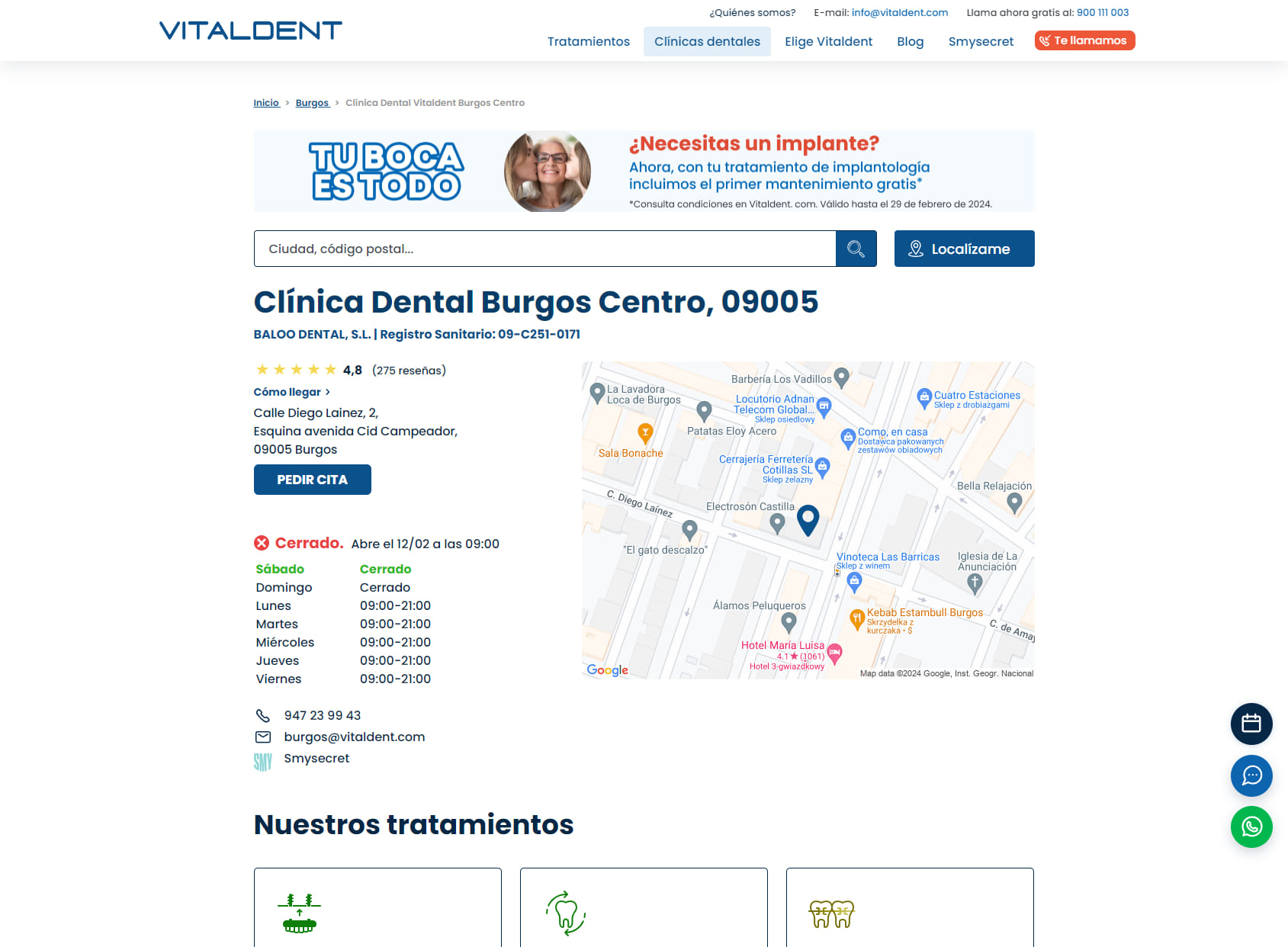
Task: Click the five-star rating stars
Action: [296, 370]
